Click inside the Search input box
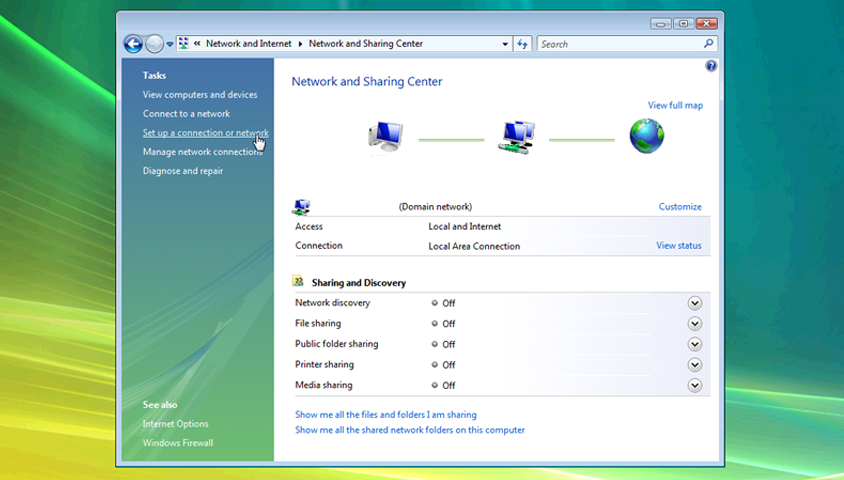The width and height of the screenshot is (844, 480). tap(618, 44)
